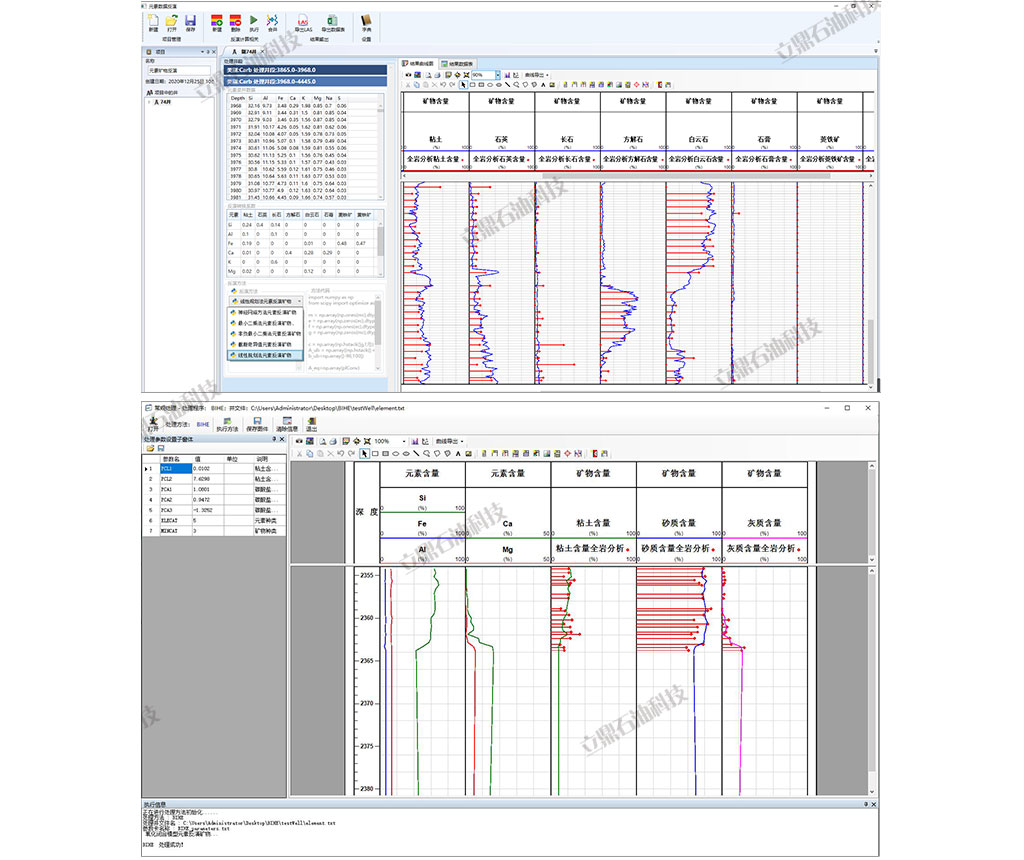Open 90% zoom dropdown in top plot toolbar

[498, 75]
